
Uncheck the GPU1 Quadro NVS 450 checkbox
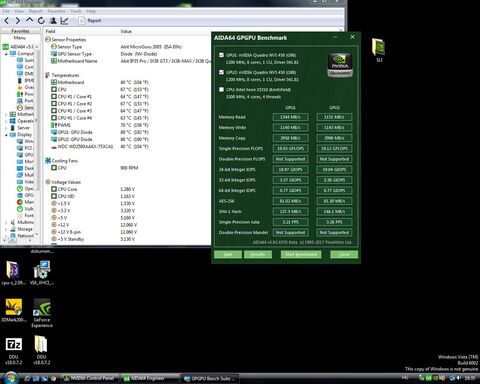221,55
